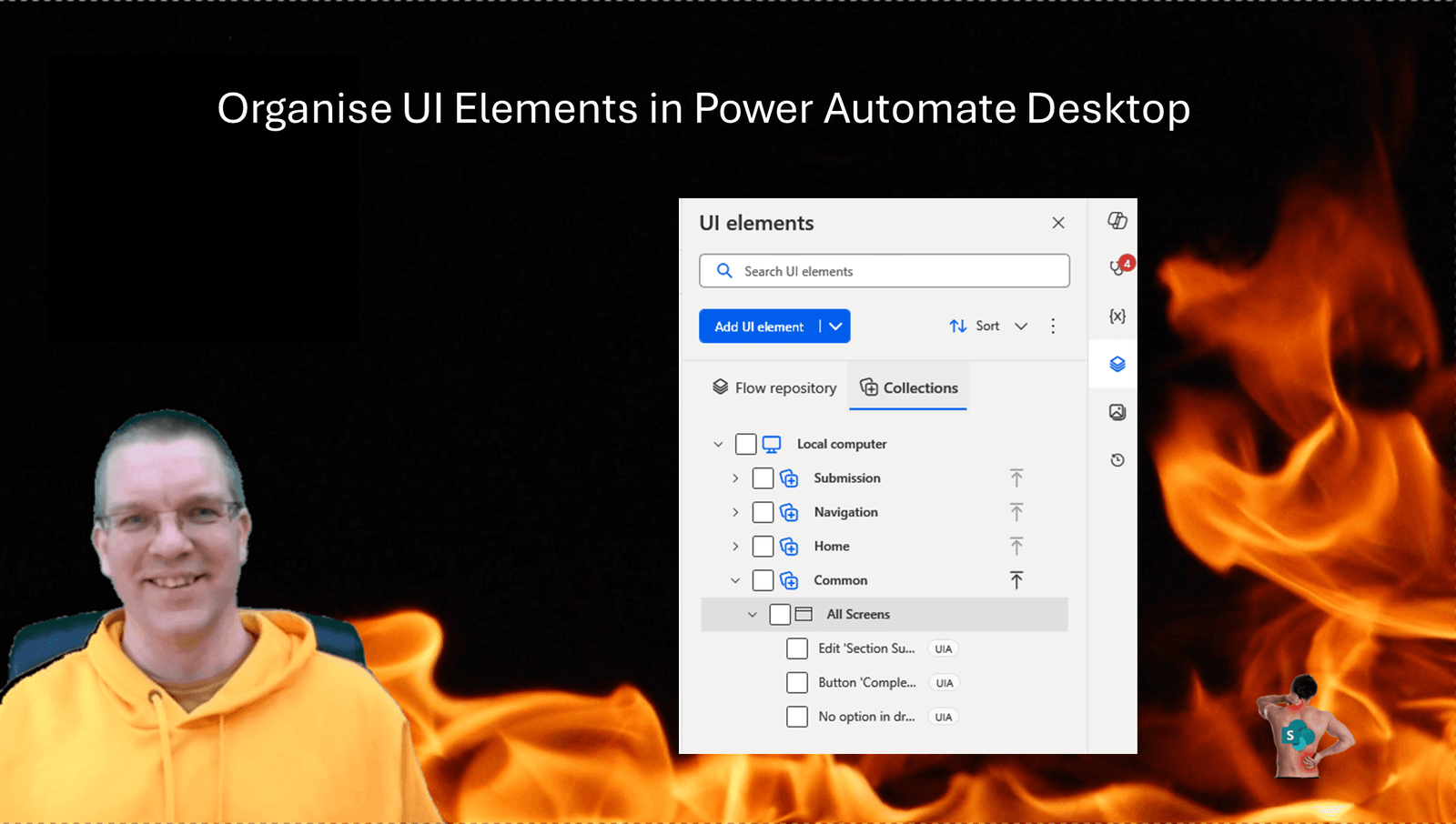Collapse the Local computer node
Image resolution: width=1456 pixels, height=824 pixels.
(718, 444)
